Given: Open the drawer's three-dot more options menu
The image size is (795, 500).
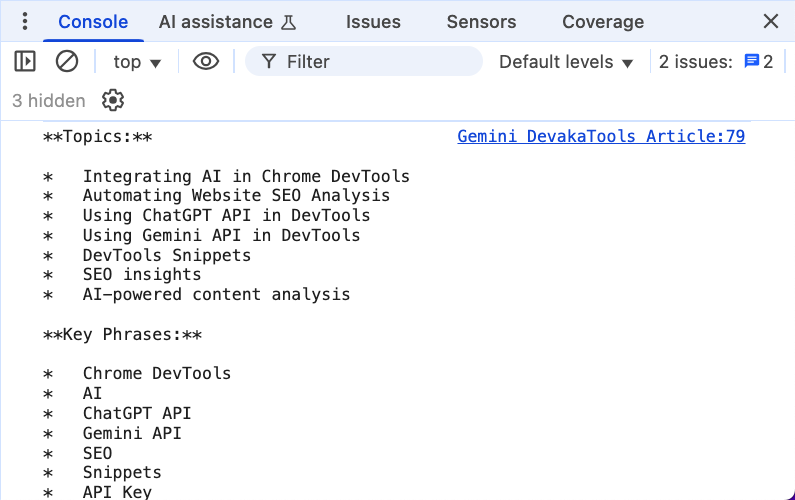Looking at the screenshot, I should click(x=25, y=21).
